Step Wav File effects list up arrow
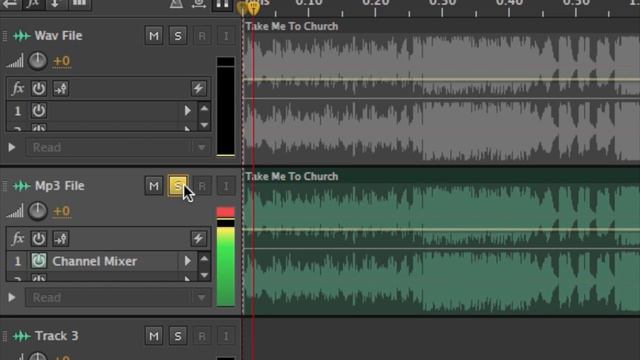The image size is (640, 360). coord(204,109)
